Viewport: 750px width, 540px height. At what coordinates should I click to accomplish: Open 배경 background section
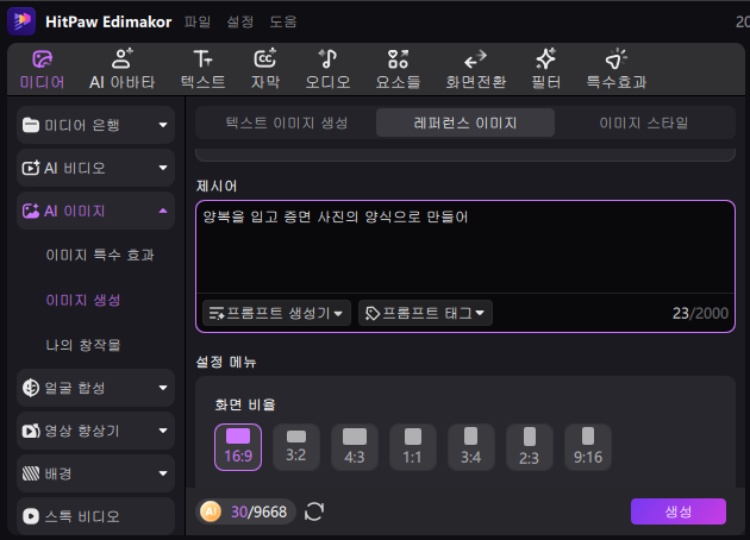pos(96,474)
